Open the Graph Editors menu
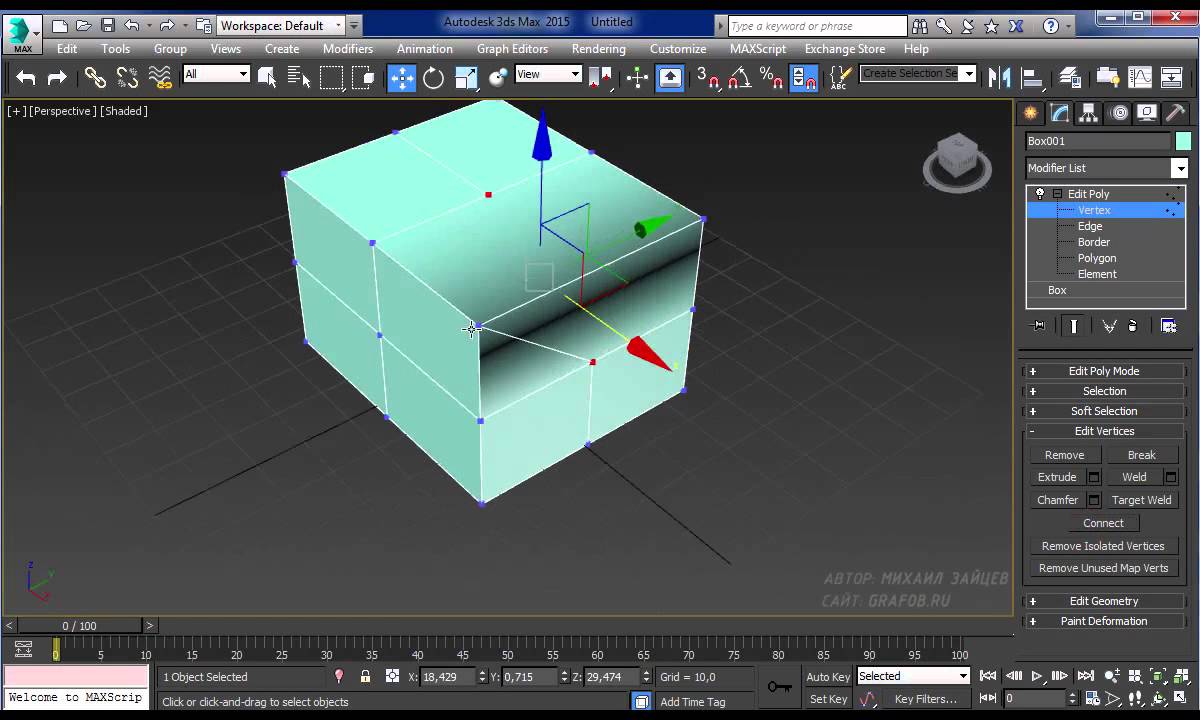The height and width of the screenshot is (720, 1200). click(x=512, y=48)
